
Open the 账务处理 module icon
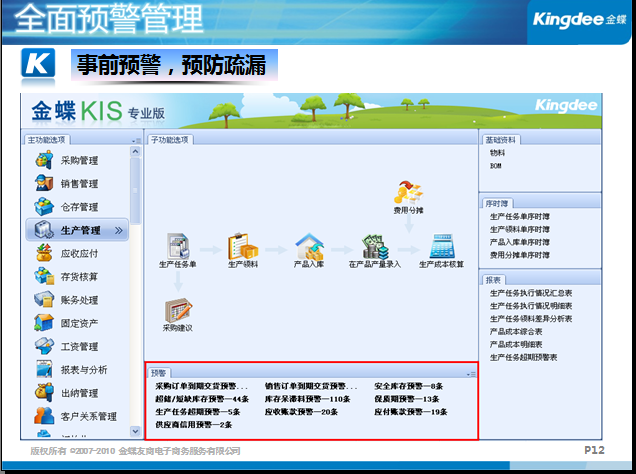click(44, 299)
